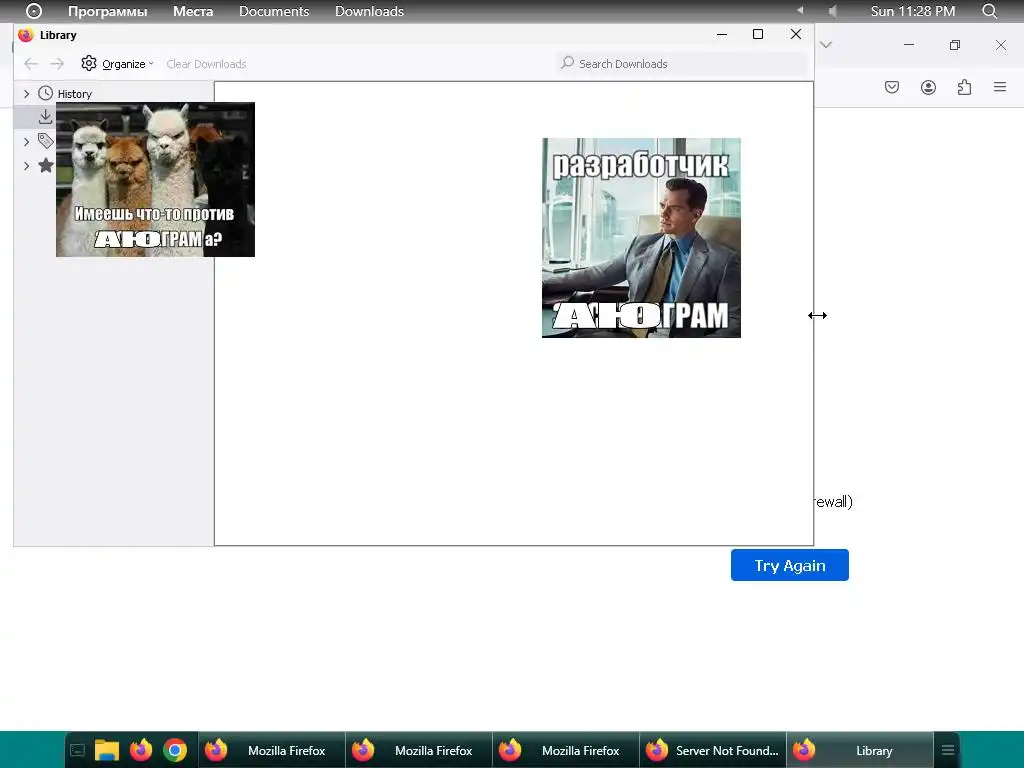The image size is (1024, 768).
Task: Focus the Search Downloads field
Action: 681,63
